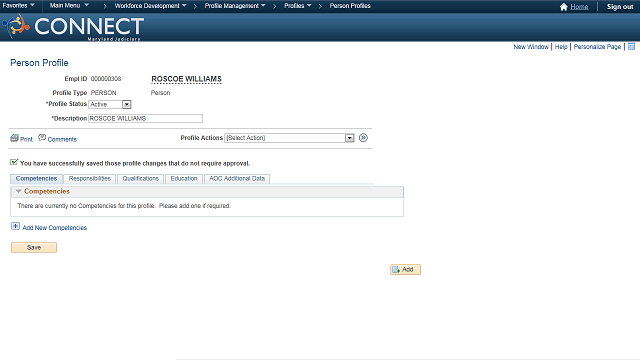The image size is (640, 360).
Task: Switch to the Qualifications tab
Action: [x=140, y=179]
